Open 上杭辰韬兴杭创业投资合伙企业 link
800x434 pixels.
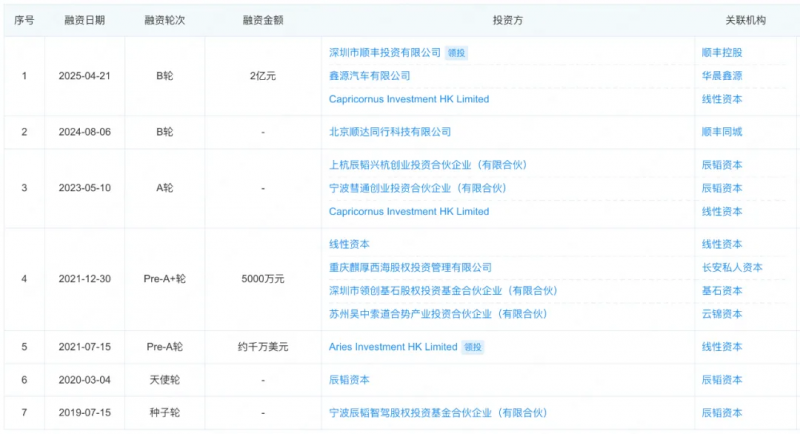(x=428, y=165)
